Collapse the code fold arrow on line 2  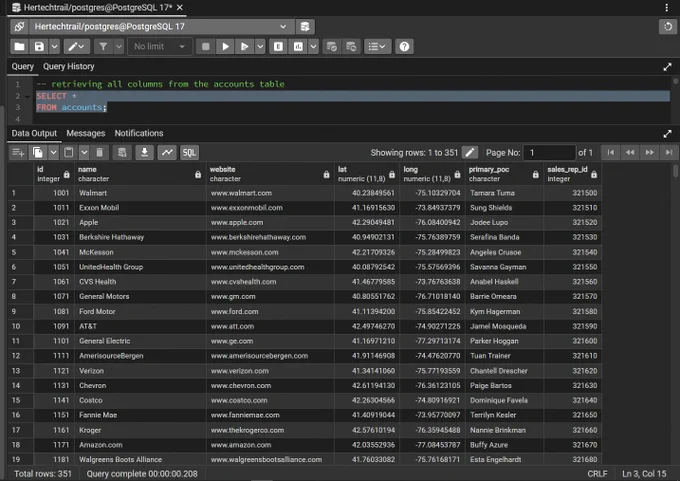(27, 96)
